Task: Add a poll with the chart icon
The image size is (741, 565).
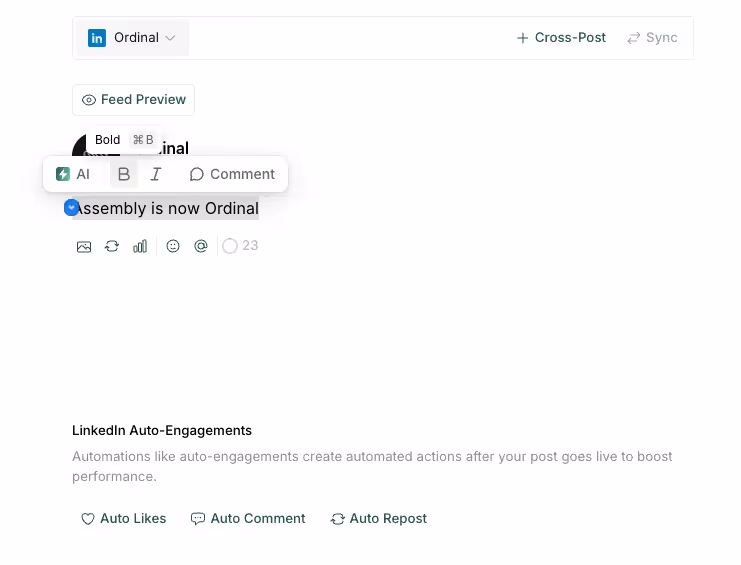Action: [x=140, y=247]
